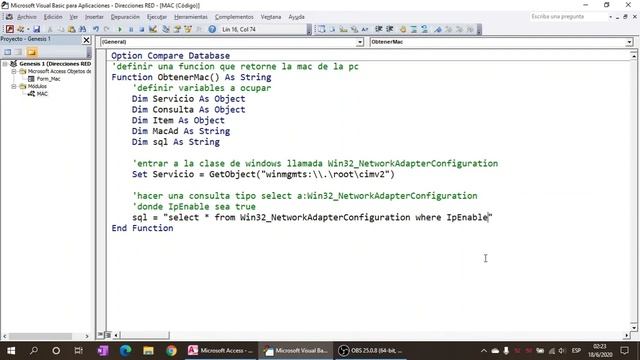This screenshot has height=360, width=640.
Task: Open the Project Explorer toolbar icon
Action: point(166,29)
